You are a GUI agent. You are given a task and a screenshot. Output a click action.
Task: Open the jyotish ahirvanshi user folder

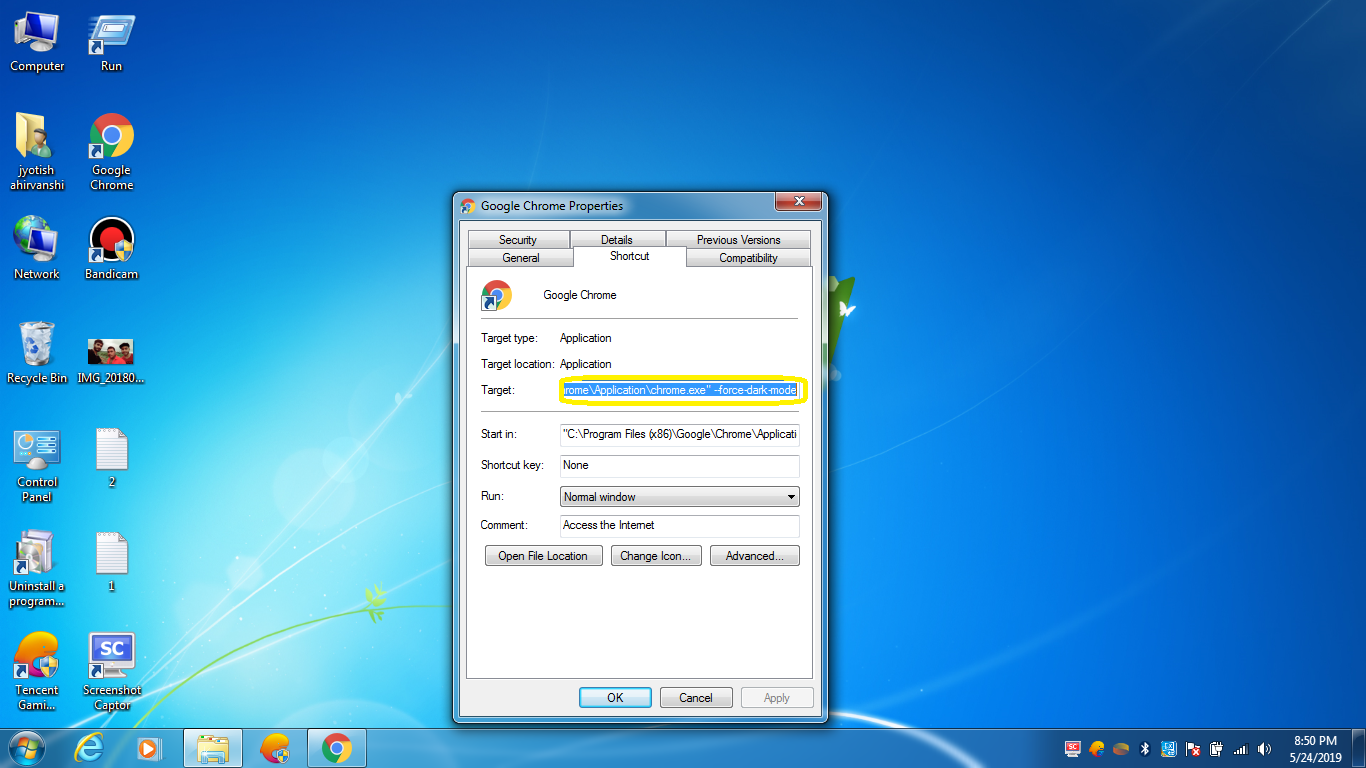click(x=36, y=151)
